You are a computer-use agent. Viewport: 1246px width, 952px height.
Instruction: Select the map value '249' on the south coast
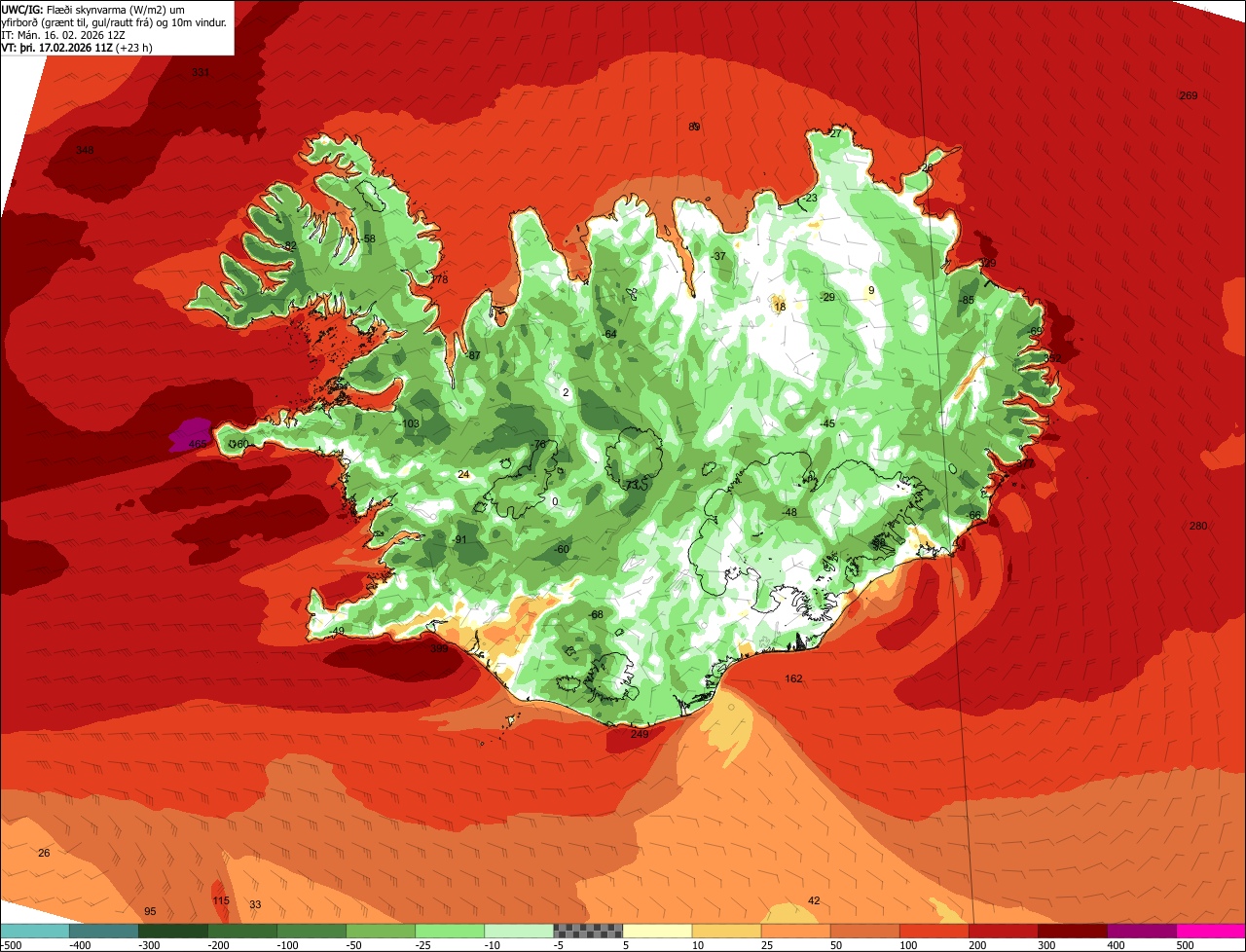tap(640, 734)
